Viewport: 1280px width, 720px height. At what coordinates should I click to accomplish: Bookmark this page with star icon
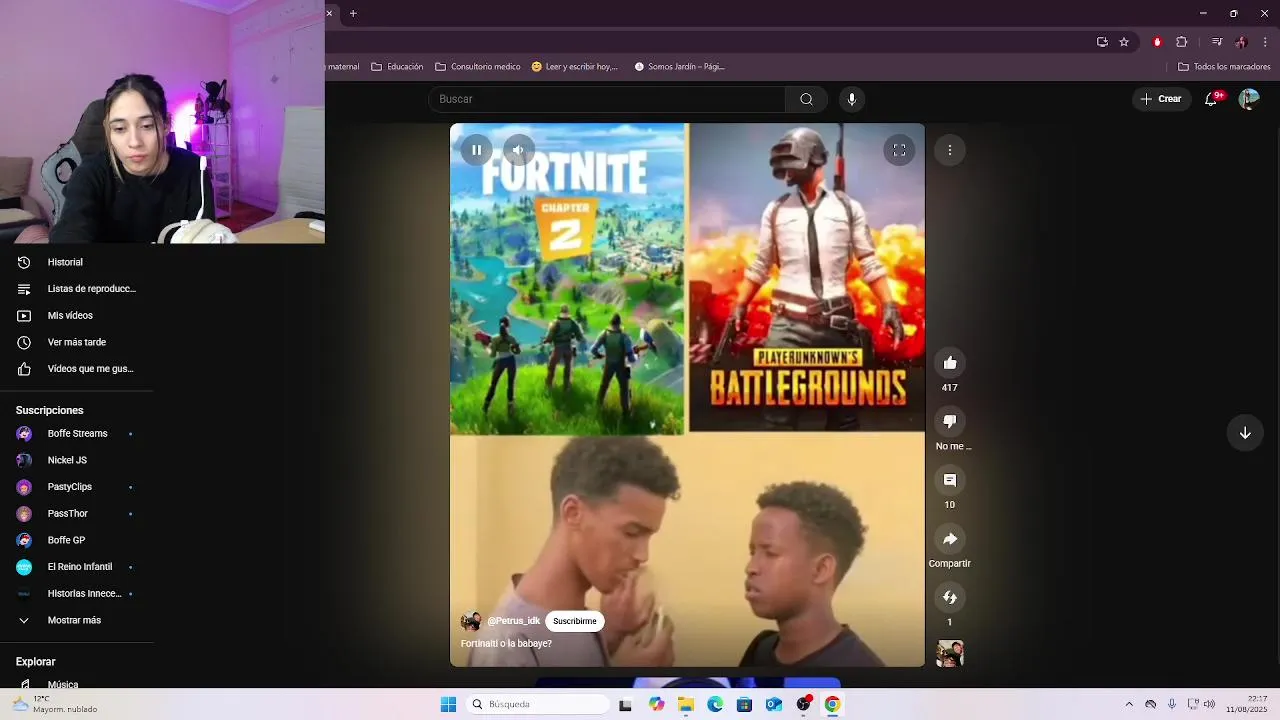tap(1124, 42)
